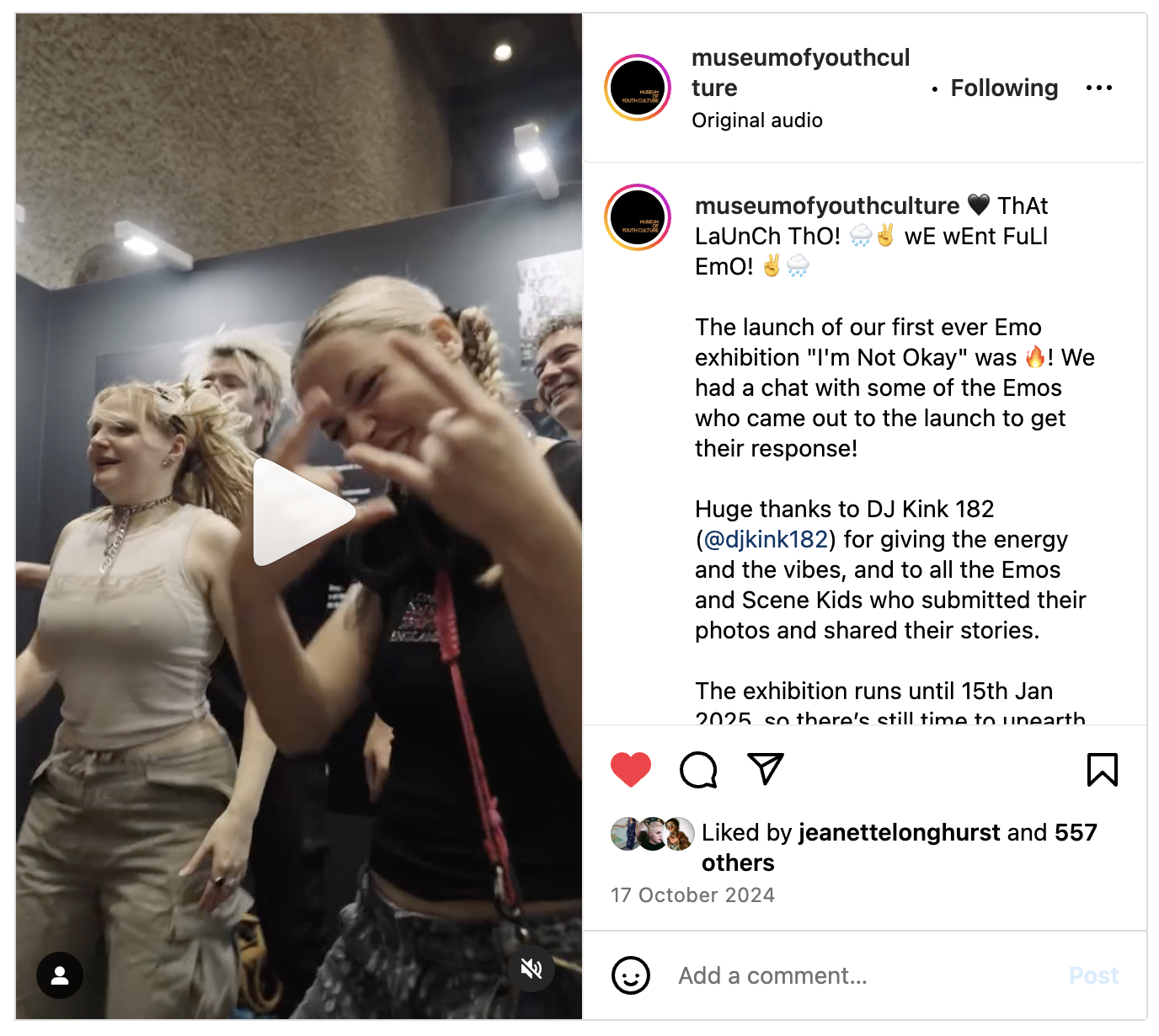
Task: Unmute the video using speaker icon
Action: tap(531, 969)
